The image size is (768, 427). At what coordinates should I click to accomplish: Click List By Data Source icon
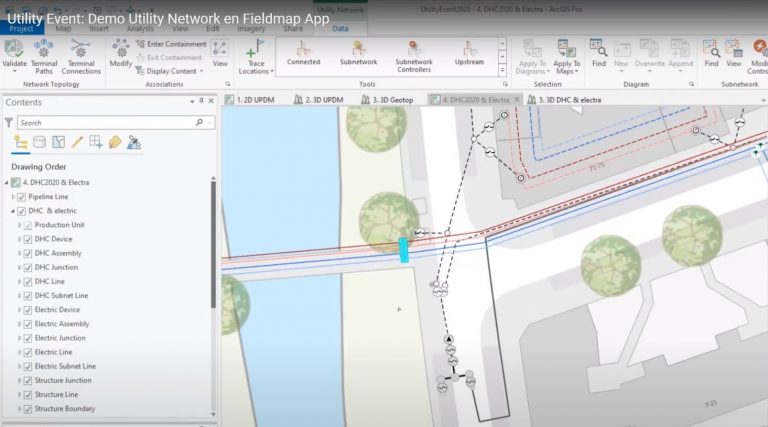[38, 142]
